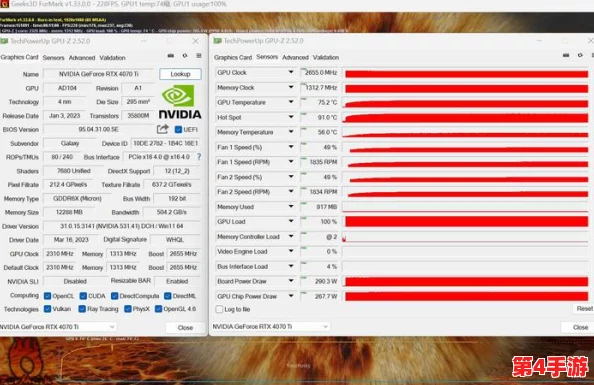Open Advanced tab in left window
Image resolution: width=594 pixels, height=385 pixels.
coord(82,58)
